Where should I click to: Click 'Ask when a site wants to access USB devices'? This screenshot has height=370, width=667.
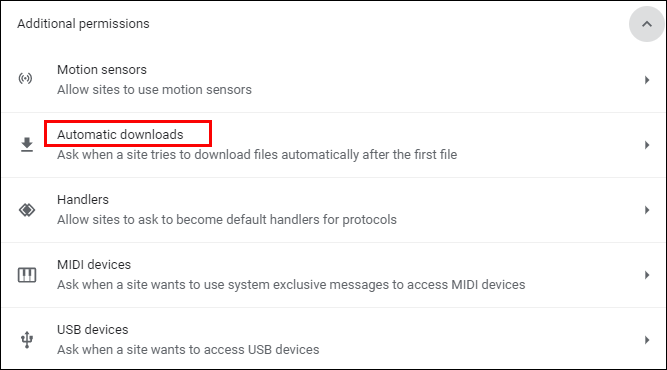188,350
